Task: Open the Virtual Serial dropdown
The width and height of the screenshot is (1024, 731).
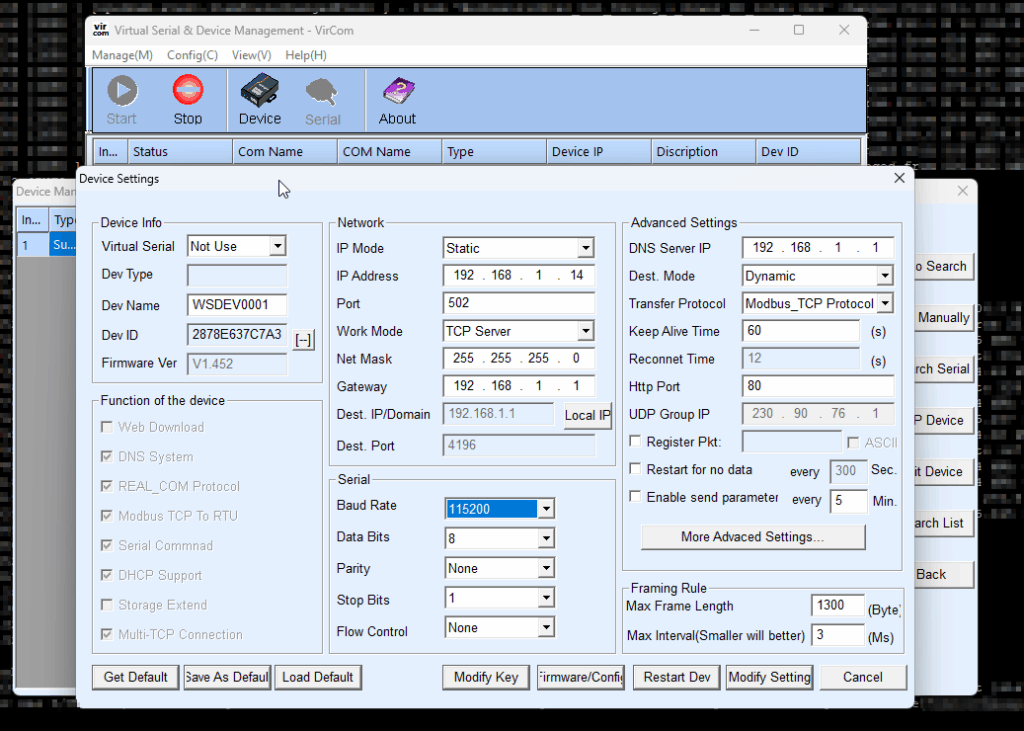Action: [278, 246]
